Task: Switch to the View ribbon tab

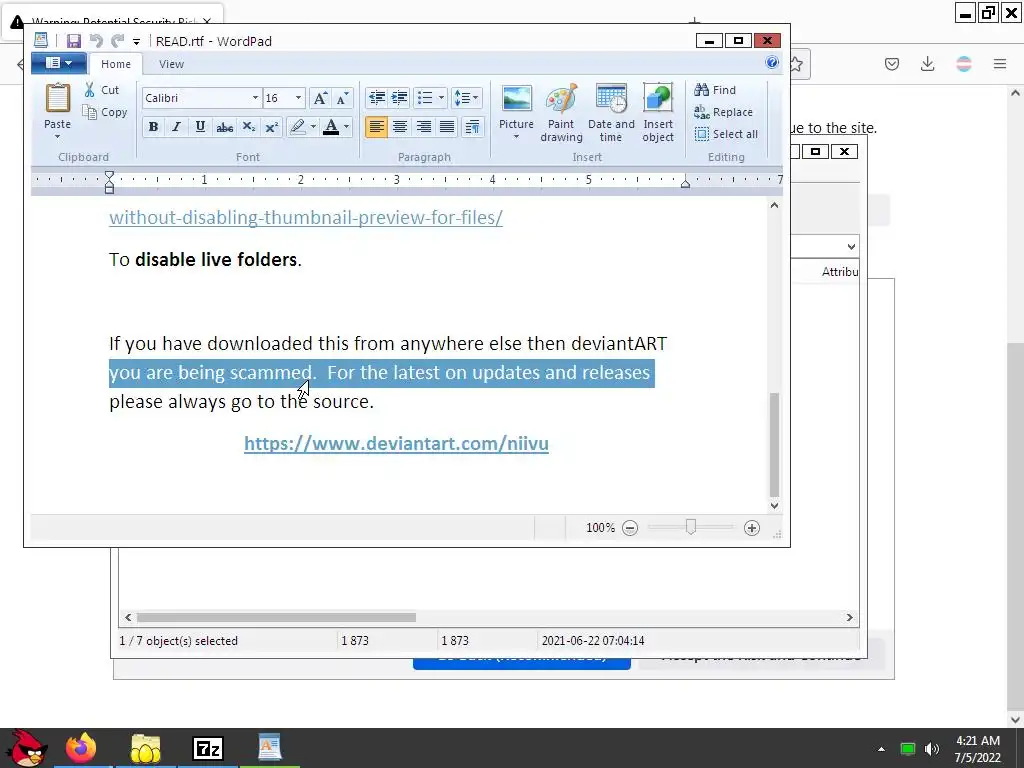Action: pyautogui.click(x=171, y=64)
